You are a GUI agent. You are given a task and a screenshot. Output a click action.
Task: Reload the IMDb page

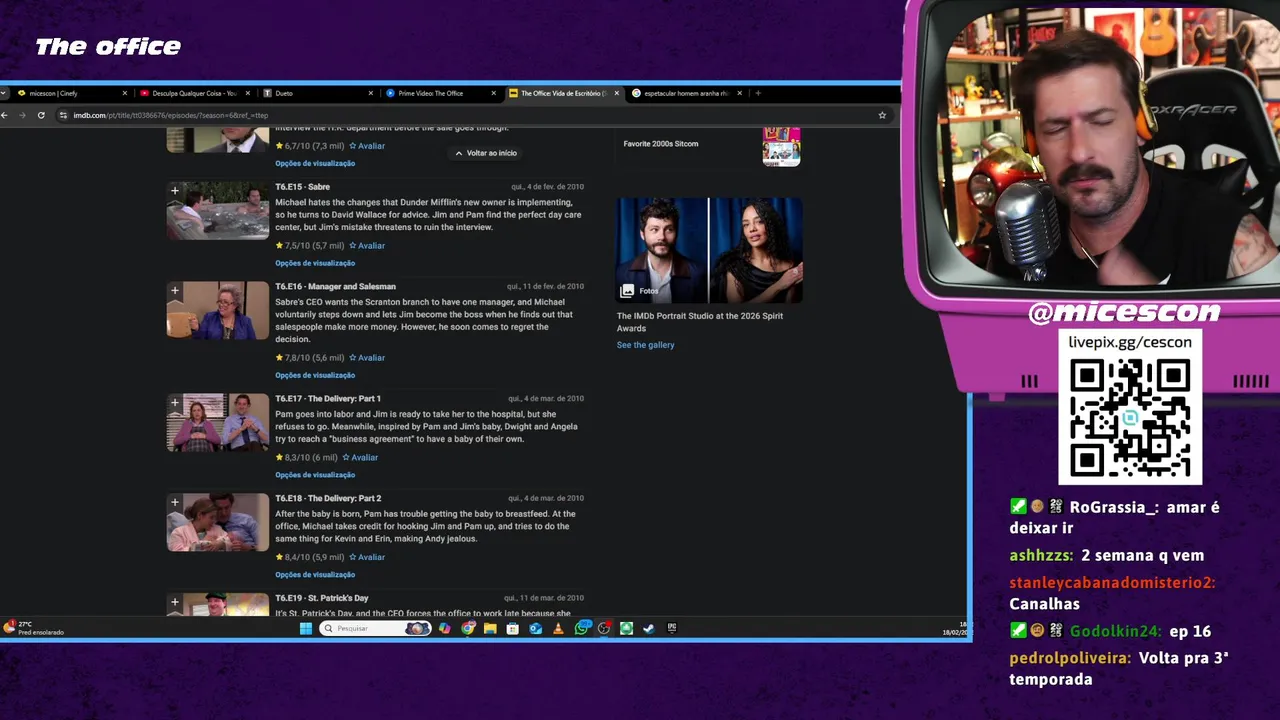(x=41, y=115)
